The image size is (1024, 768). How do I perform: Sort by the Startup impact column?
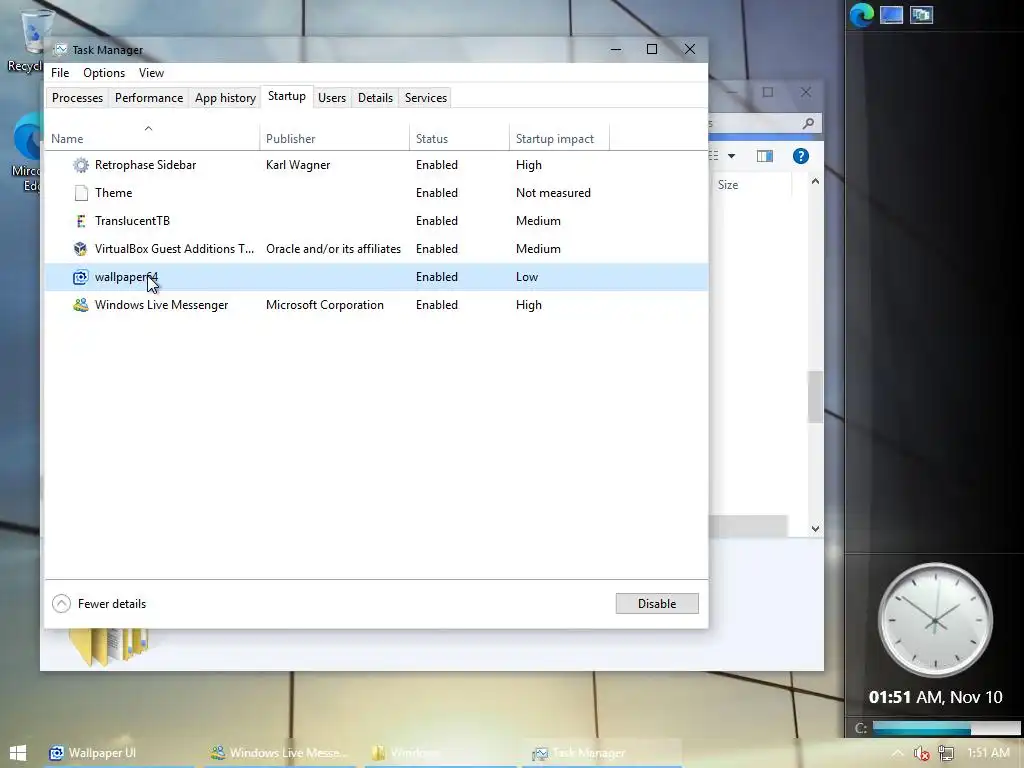(x=559, y=136)
